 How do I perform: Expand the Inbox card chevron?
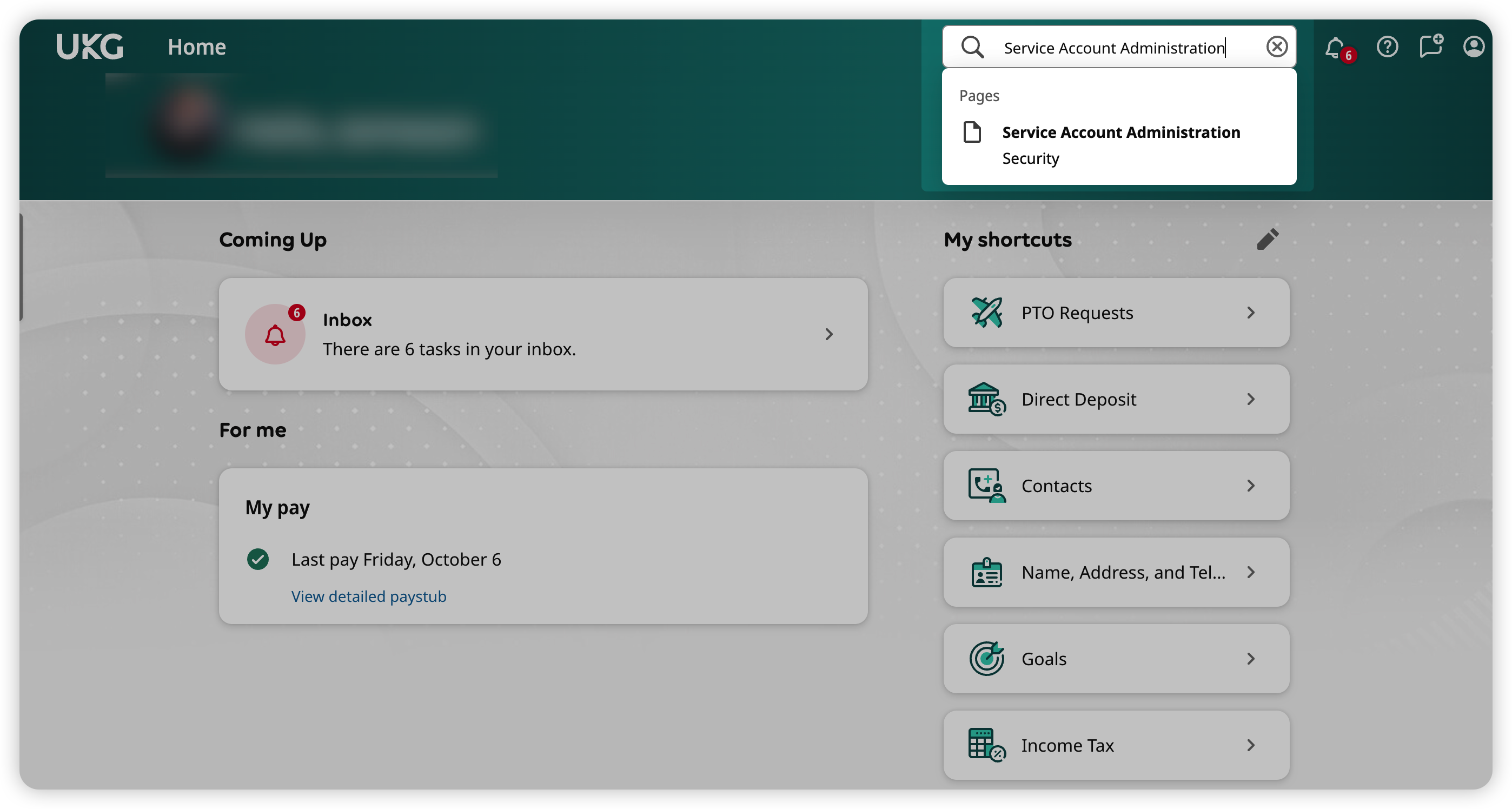(x=829, y=334)
